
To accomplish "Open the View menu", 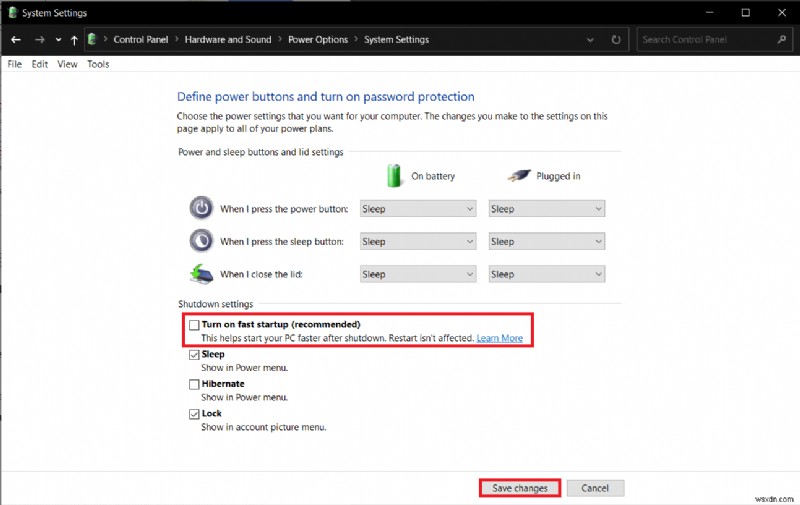I will click(67, 64).
